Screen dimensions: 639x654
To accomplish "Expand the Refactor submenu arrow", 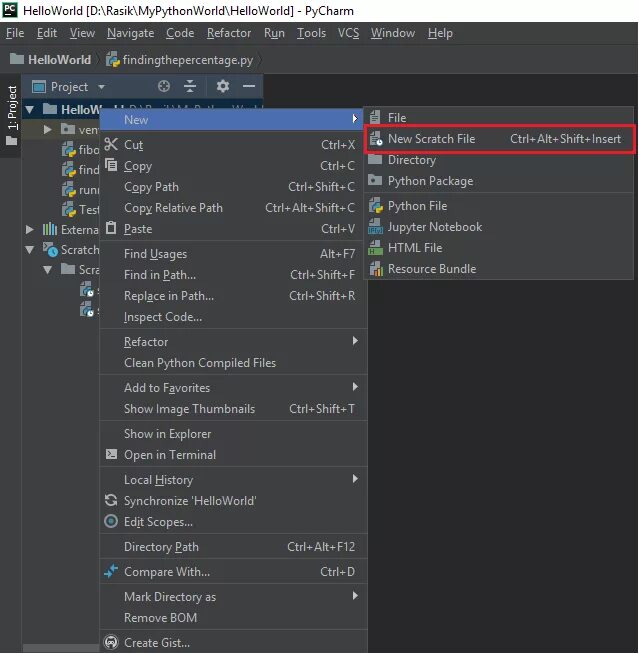I will click(x=355, y=341).
